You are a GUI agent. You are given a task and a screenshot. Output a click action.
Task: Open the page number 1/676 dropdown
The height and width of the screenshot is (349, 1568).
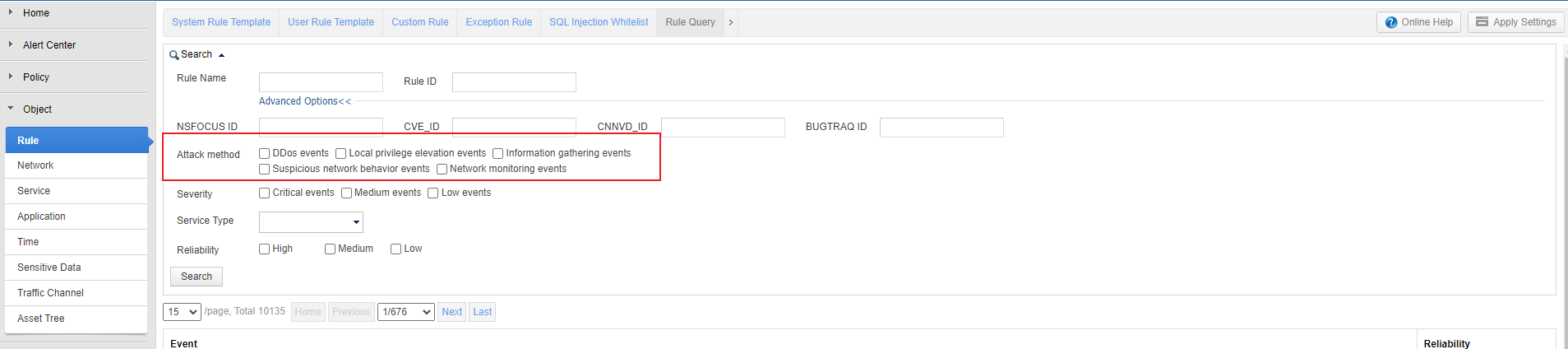click(x=405, y=312)
